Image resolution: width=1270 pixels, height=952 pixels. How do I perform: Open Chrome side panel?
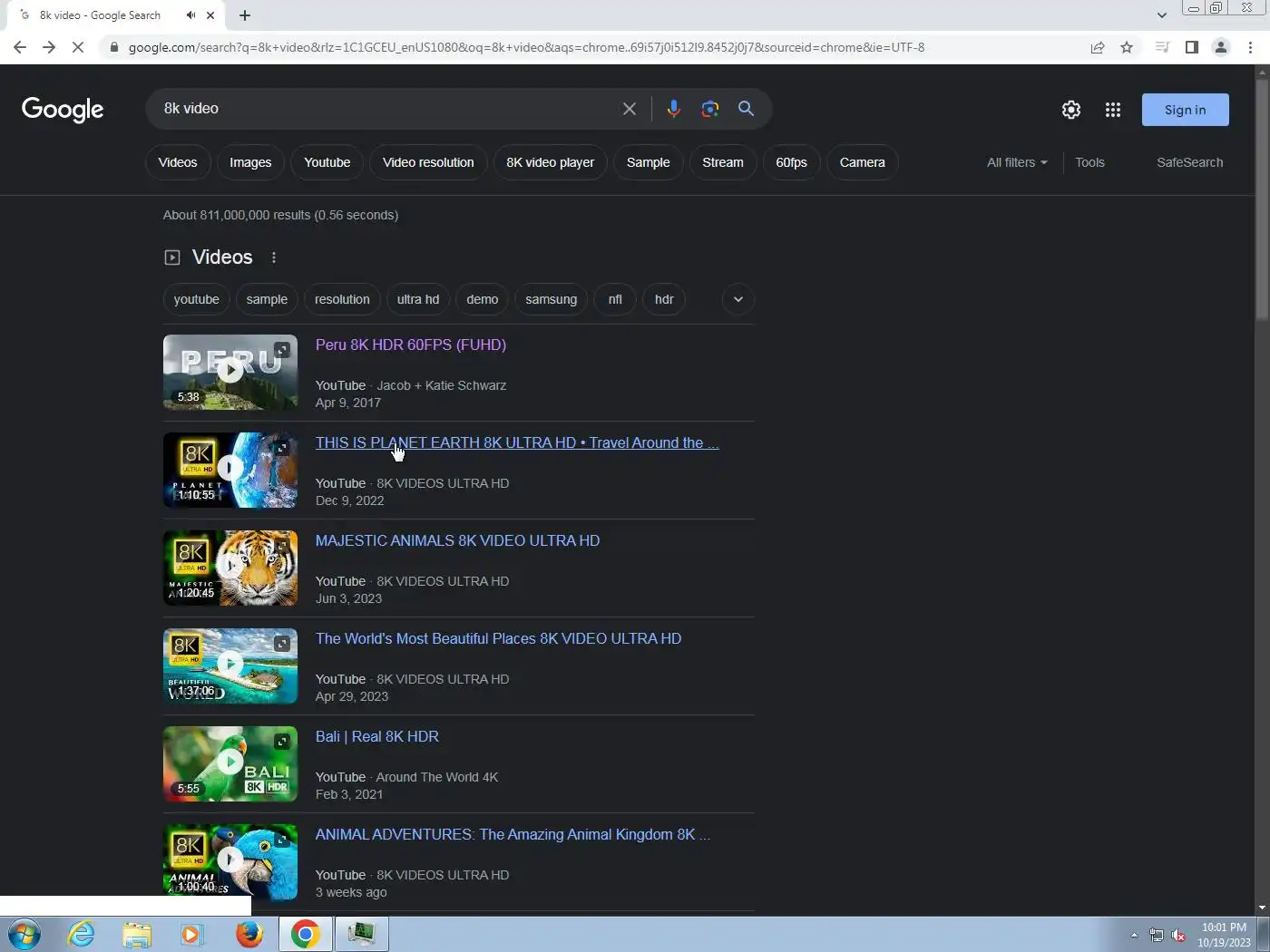(1192, 47)
